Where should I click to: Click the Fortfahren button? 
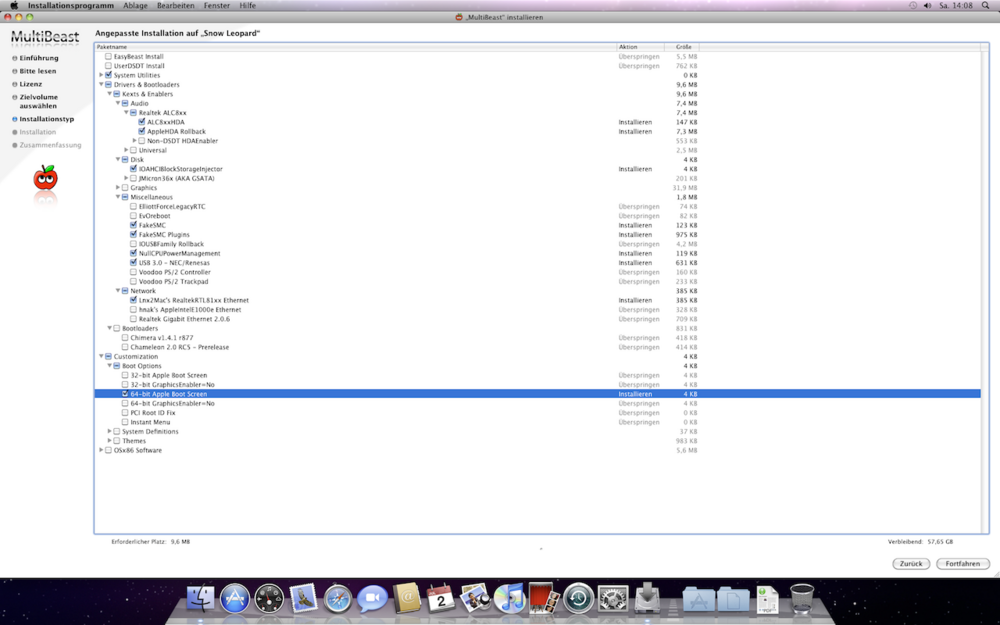coord(962,564)
